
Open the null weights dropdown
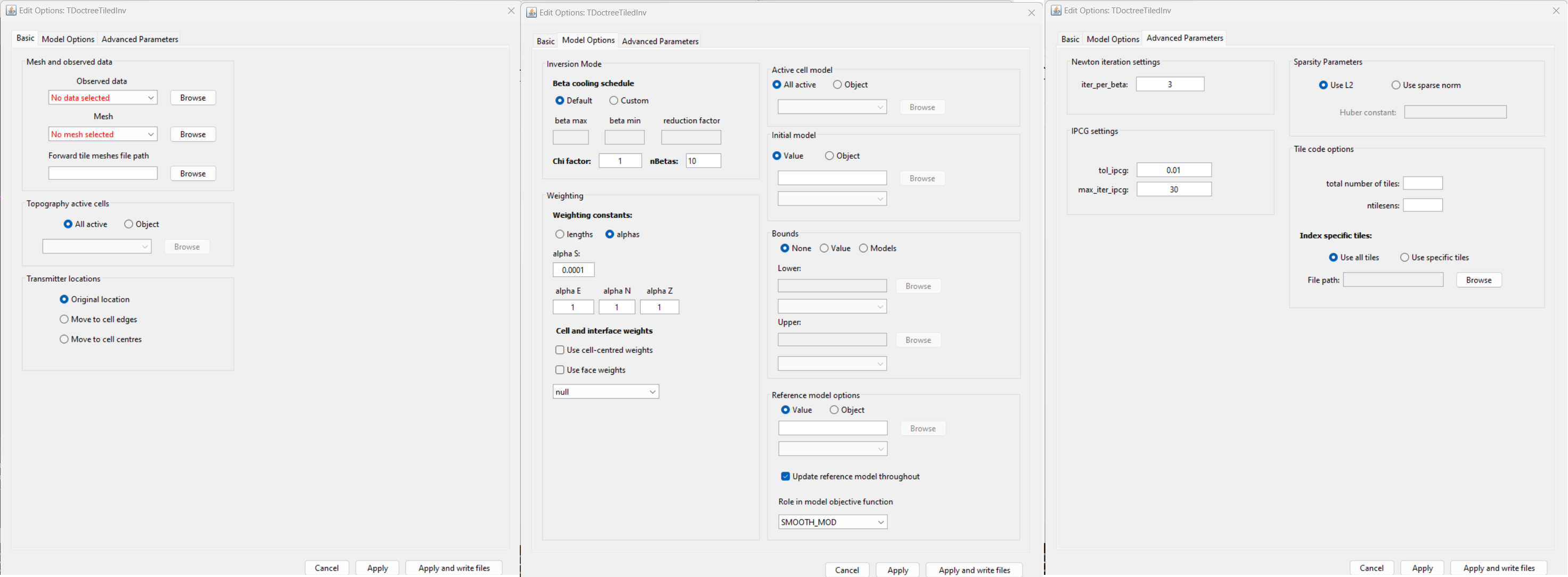click(606, 391)
